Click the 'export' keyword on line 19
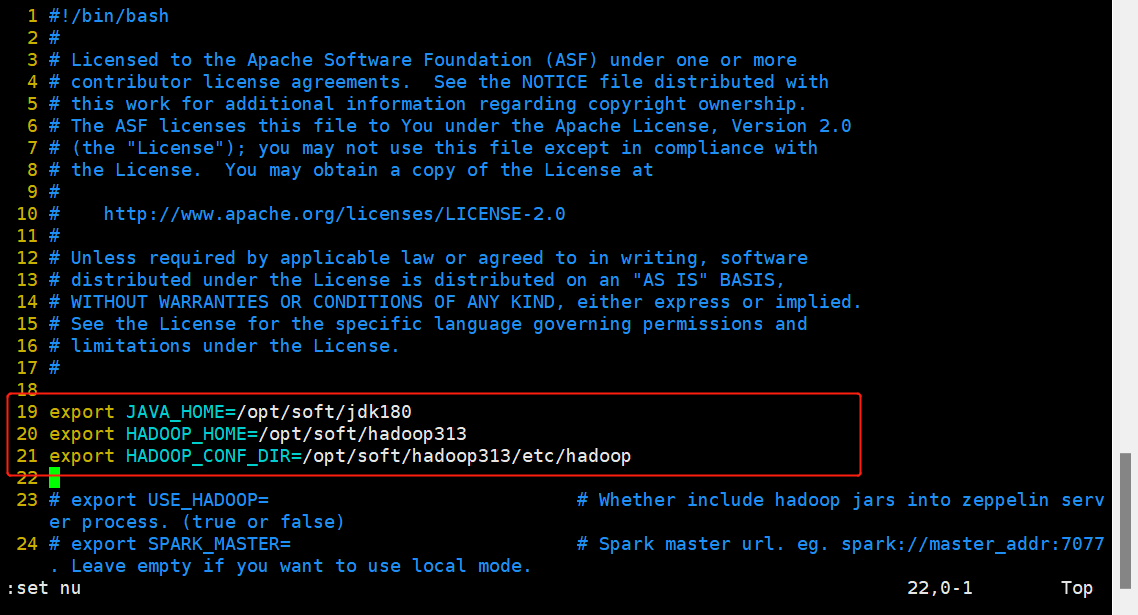Viewport: 1138px width, 615px height. pyautogui.click(x=82, y=412)
